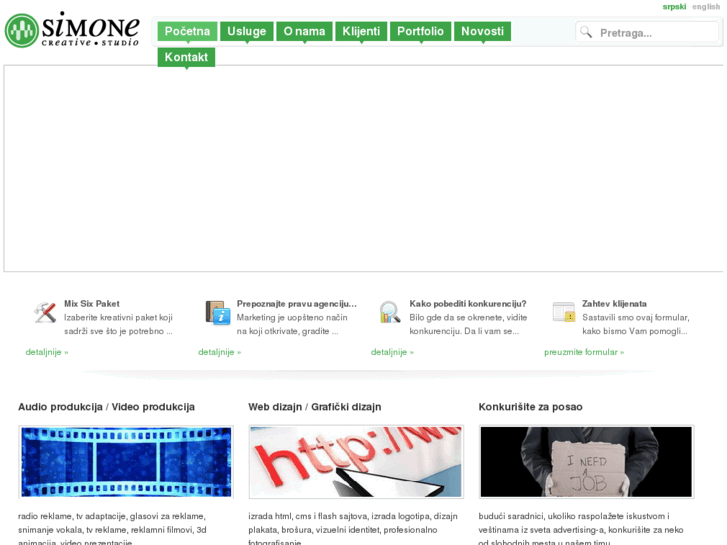The image size is (727, 545).
Task: Open the Portfolio navigation item
Action: coord(420,31)
